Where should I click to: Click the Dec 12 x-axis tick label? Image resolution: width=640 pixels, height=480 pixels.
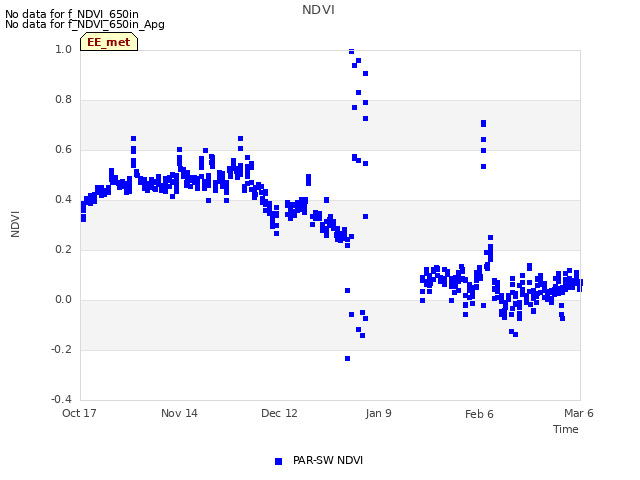coord(279,413)
